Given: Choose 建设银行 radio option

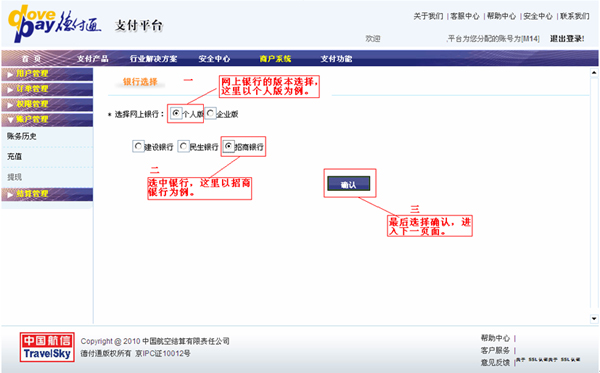Looking at the screenshot, I should (x=138, y=146).
